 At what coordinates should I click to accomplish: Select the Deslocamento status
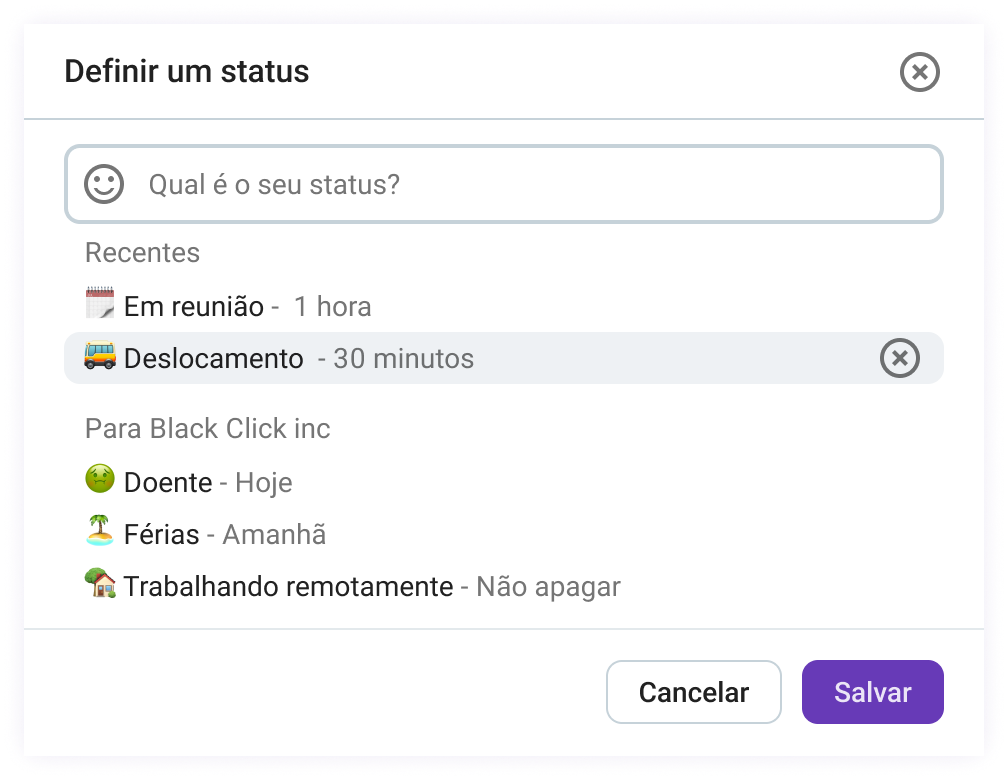point(212,358)
